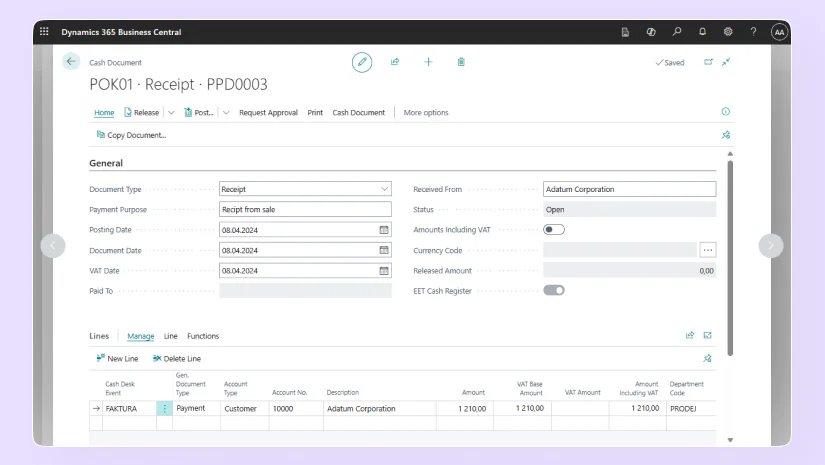
Task: Open the Posting Date calendar picker
Action: [x=384, y=230]
